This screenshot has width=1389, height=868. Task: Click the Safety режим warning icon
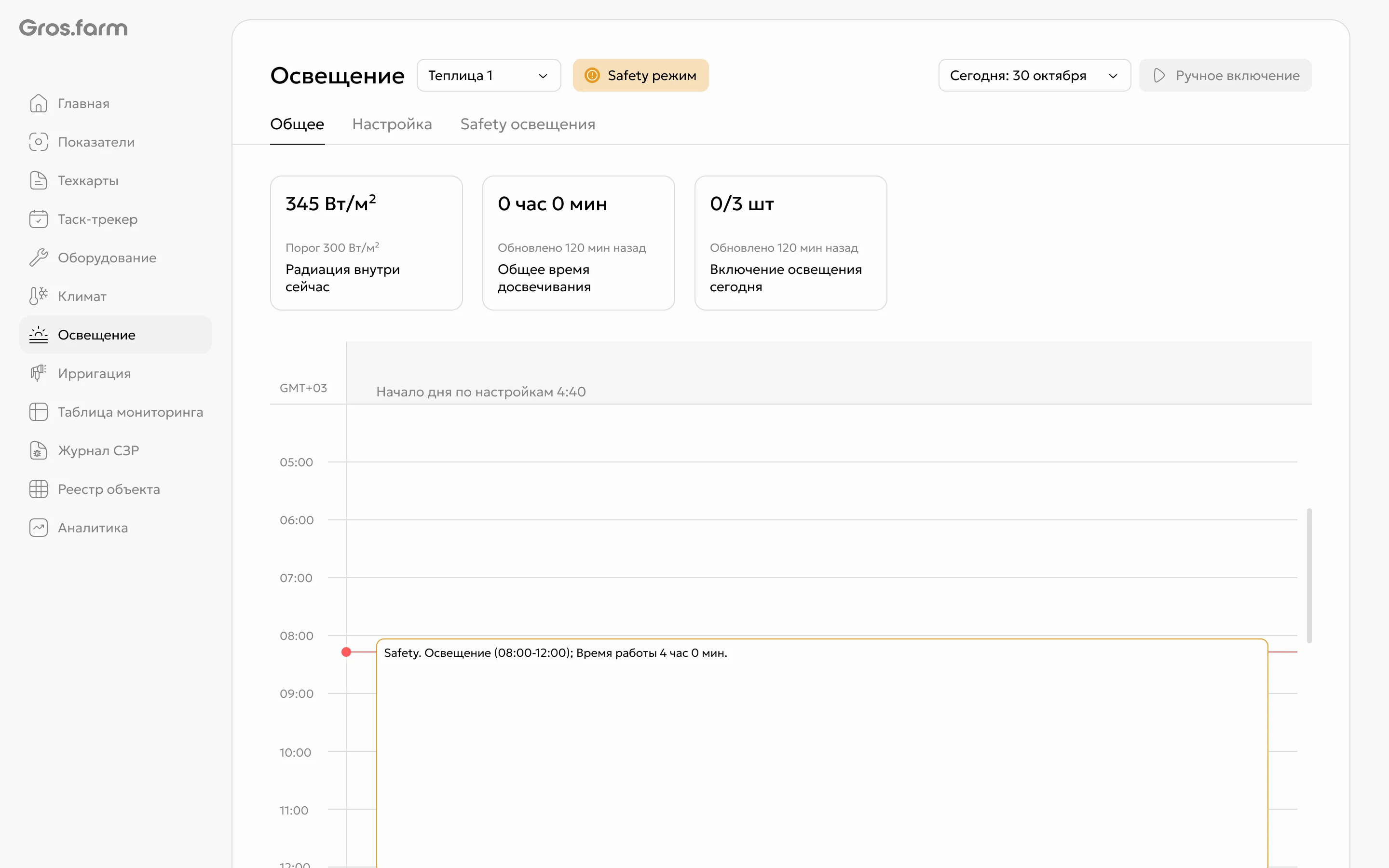(x=592, y=75)
